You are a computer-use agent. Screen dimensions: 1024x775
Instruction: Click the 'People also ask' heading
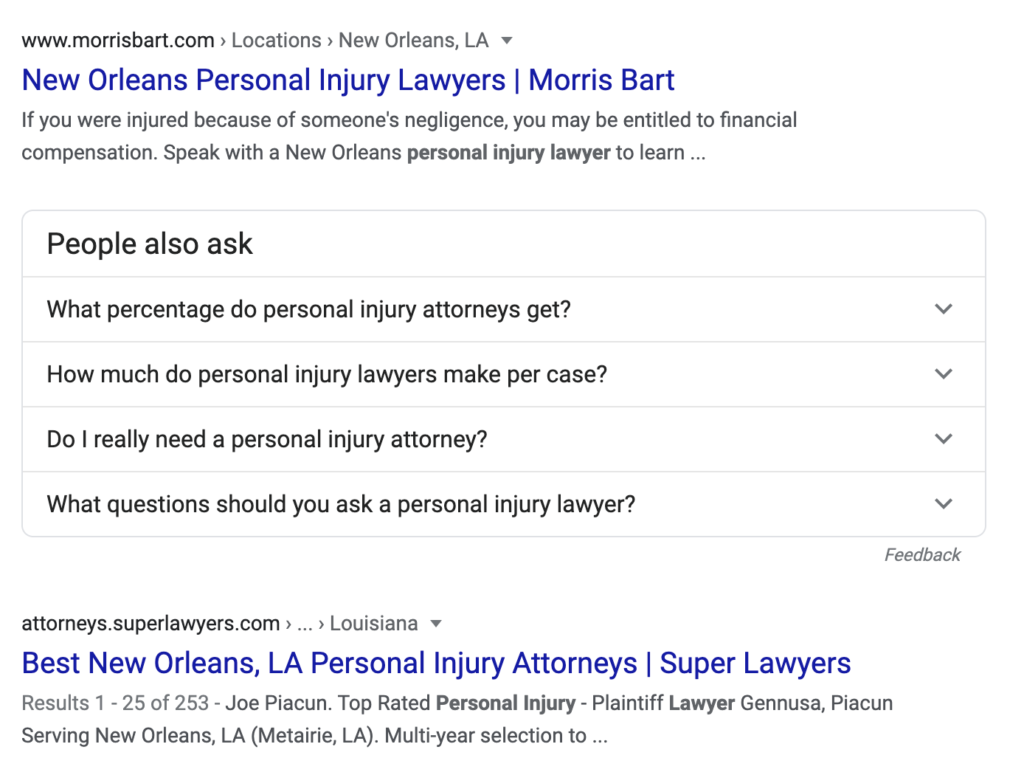click(x=150, y=244)
